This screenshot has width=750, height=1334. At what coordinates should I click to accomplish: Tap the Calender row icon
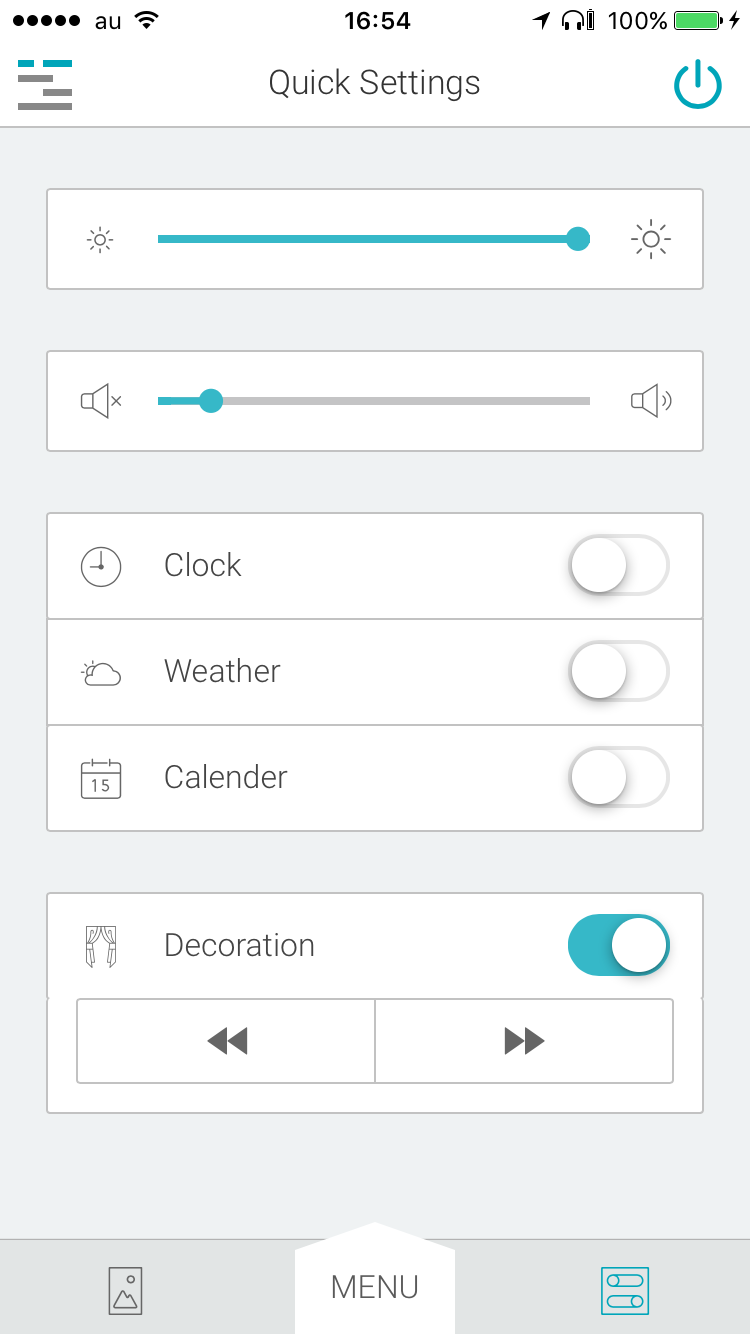point(101,779)
